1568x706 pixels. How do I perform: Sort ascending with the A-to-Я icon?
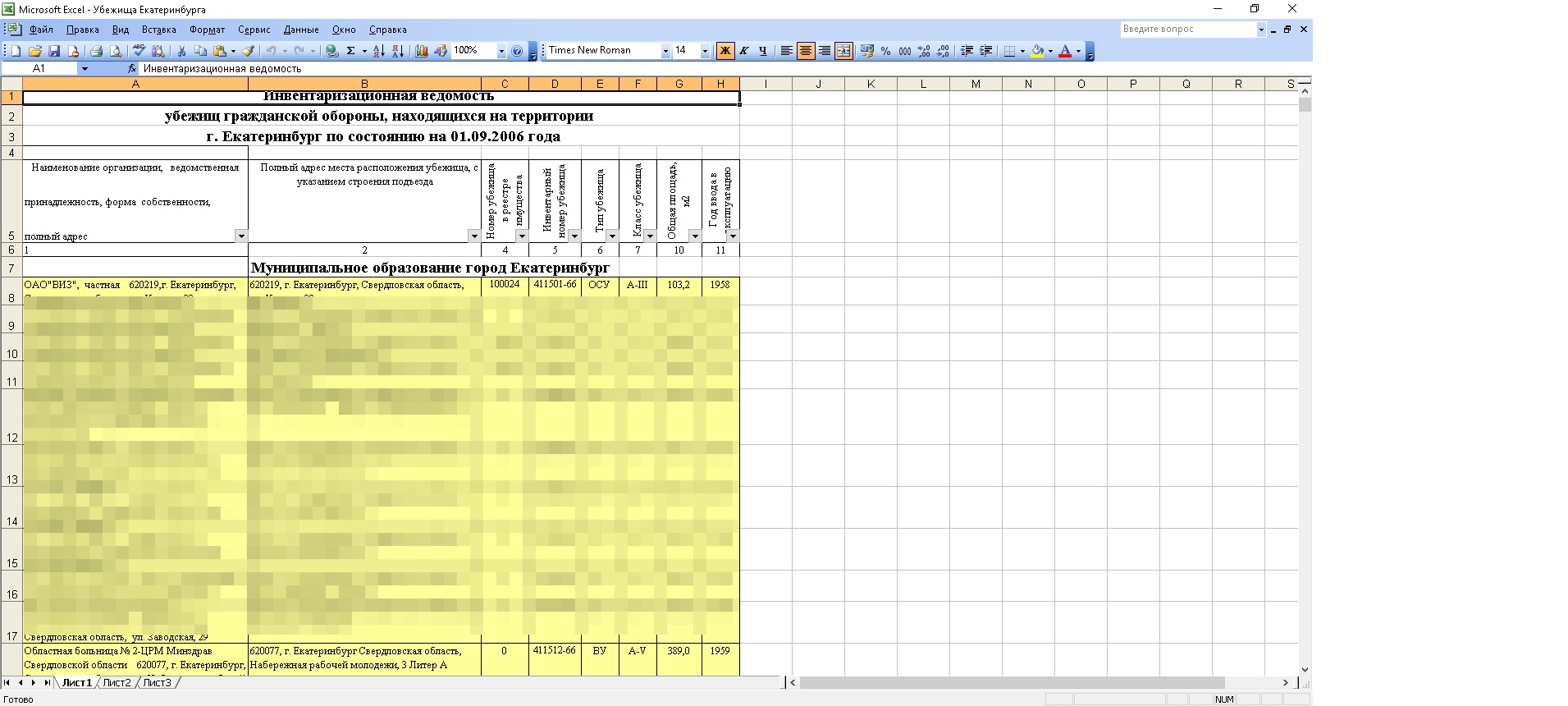(378, 51)
